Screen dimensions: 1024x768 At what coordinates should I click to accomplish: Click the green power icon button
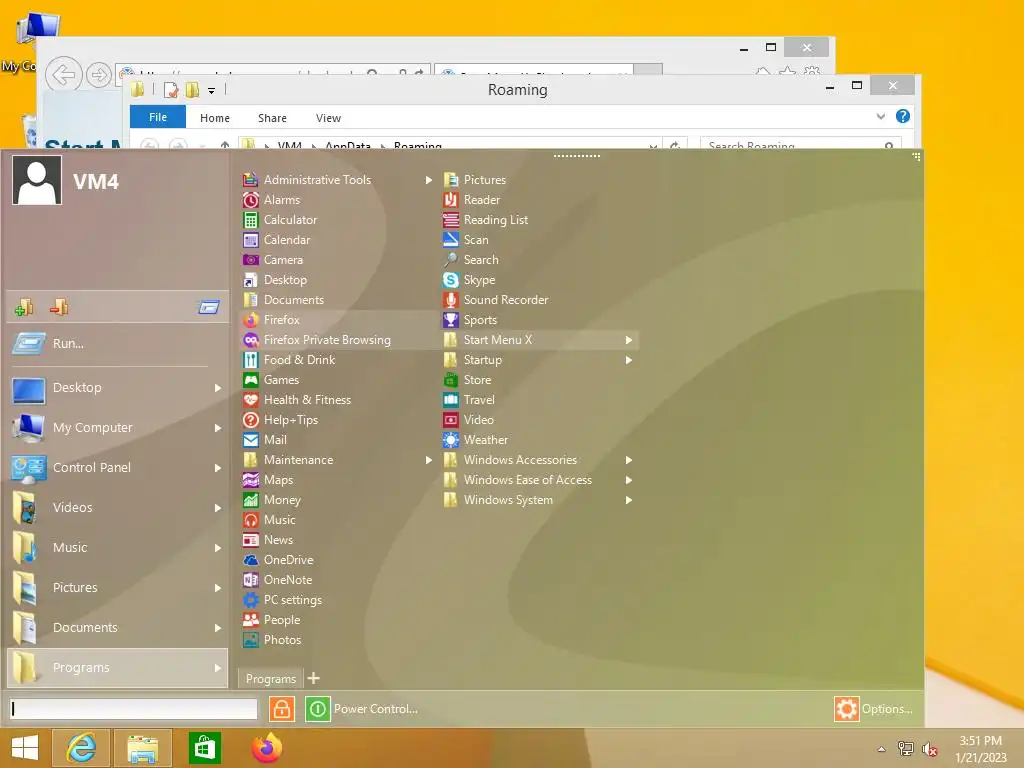coord(317,709)
